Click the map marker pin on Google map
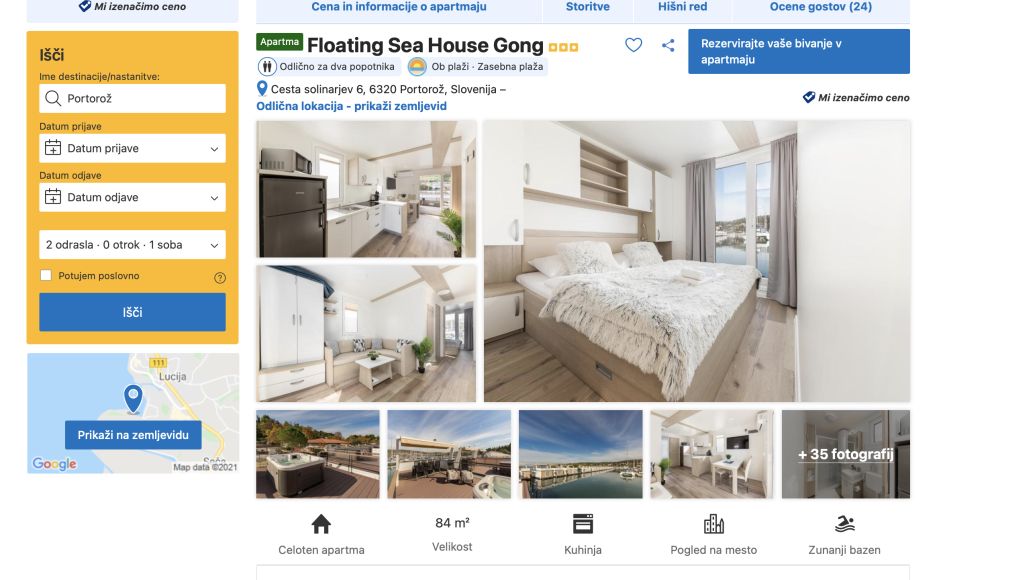Viewport: 1024px width, 580px height. click(x=133, y=398)
